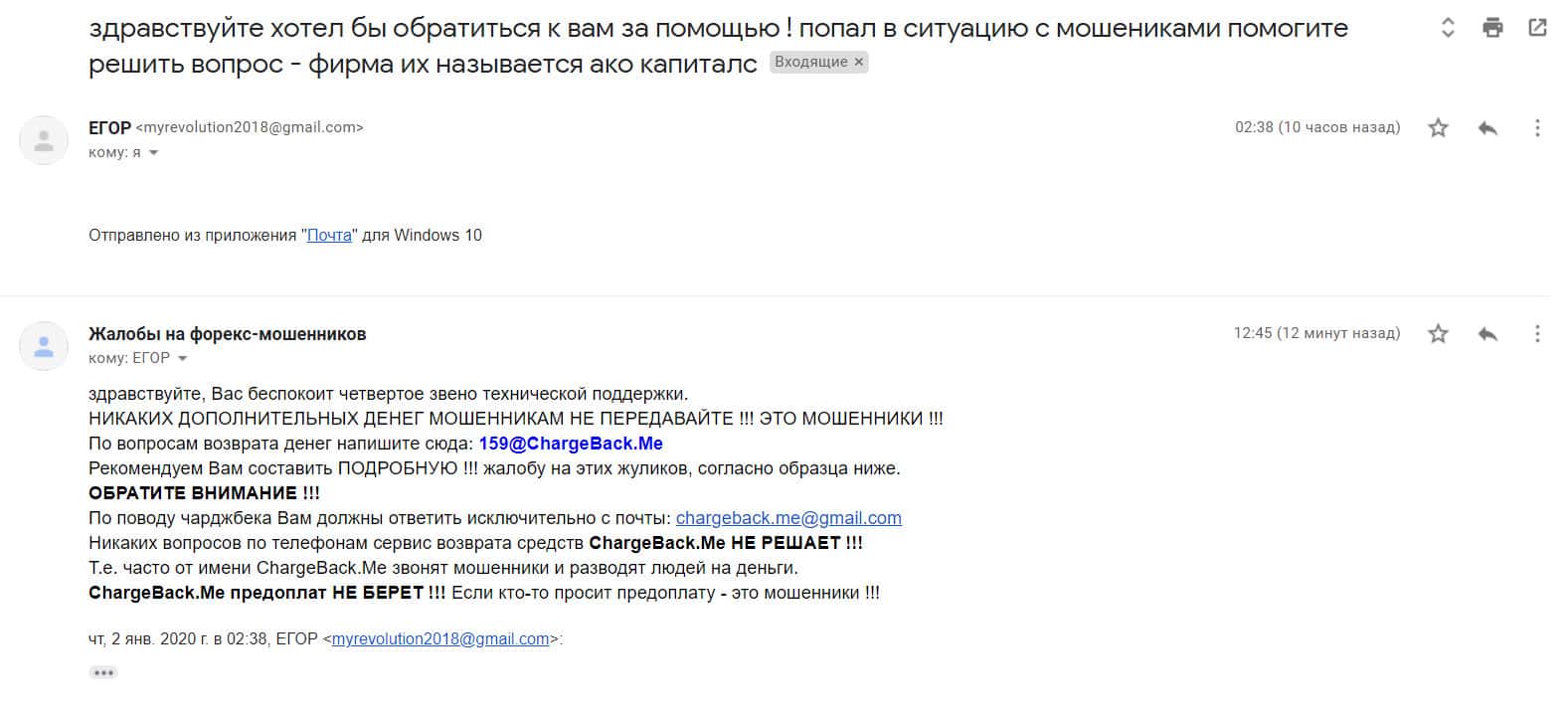The height and width of the screenshot is (720, 1568).
Task: Open the "Почта" link
Action: click(329, 236)
